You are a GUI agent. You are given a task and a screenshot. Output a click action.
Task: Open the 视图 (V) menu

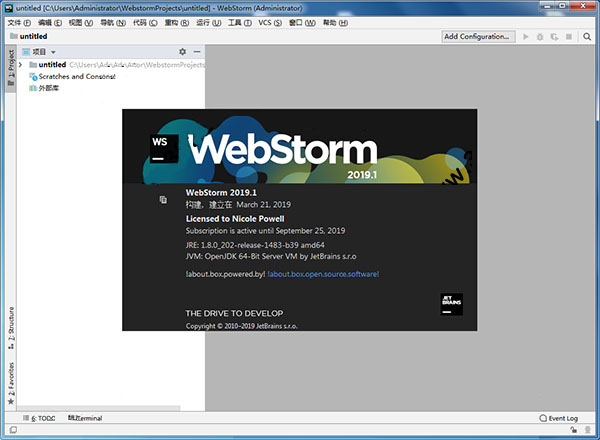pos(81,23)
